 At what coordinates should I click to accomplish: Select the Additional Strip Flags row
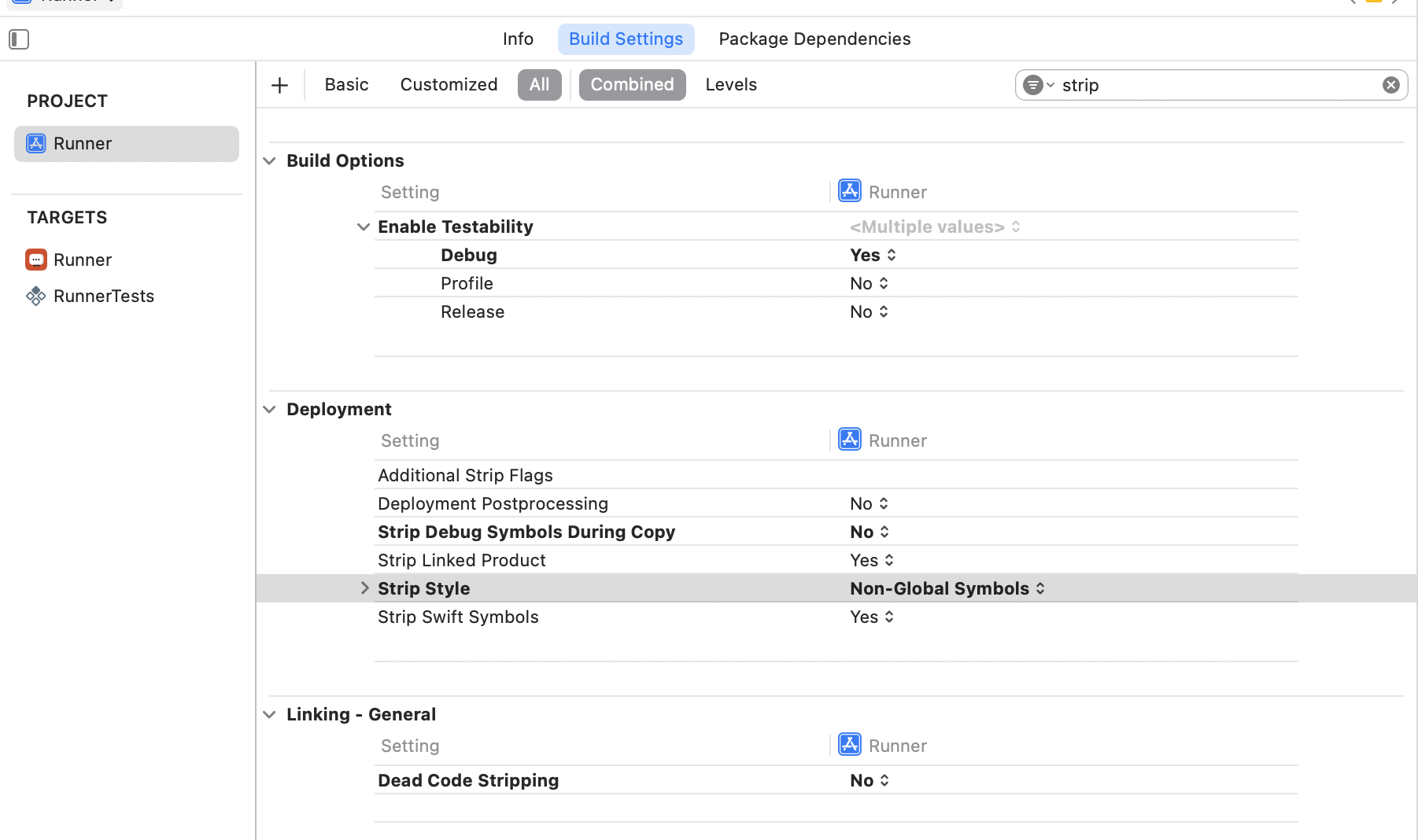[836, 475]
